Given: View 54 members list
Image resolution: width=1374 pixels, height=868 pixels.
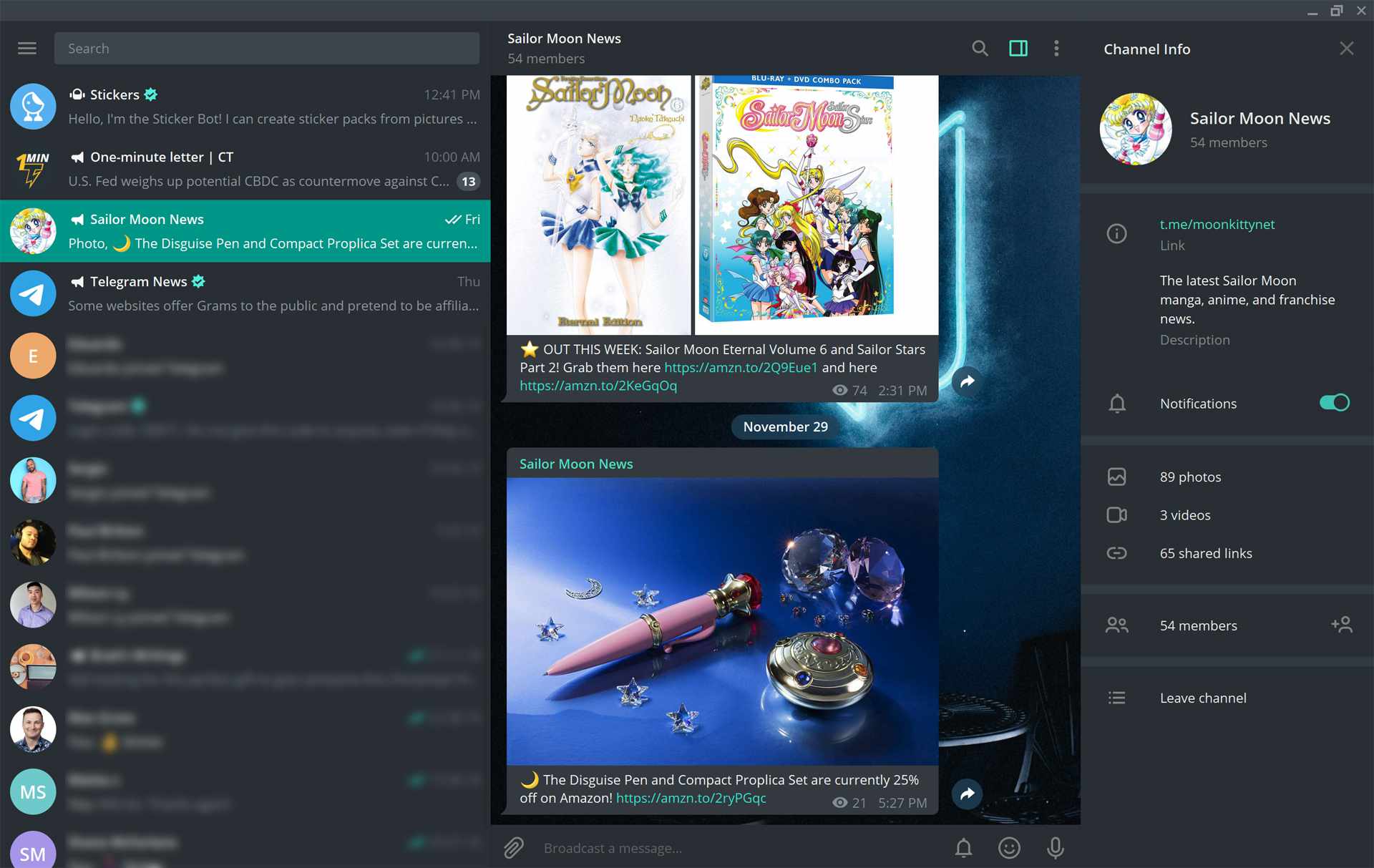Looking at the screenshot, I should (1198, 625).
